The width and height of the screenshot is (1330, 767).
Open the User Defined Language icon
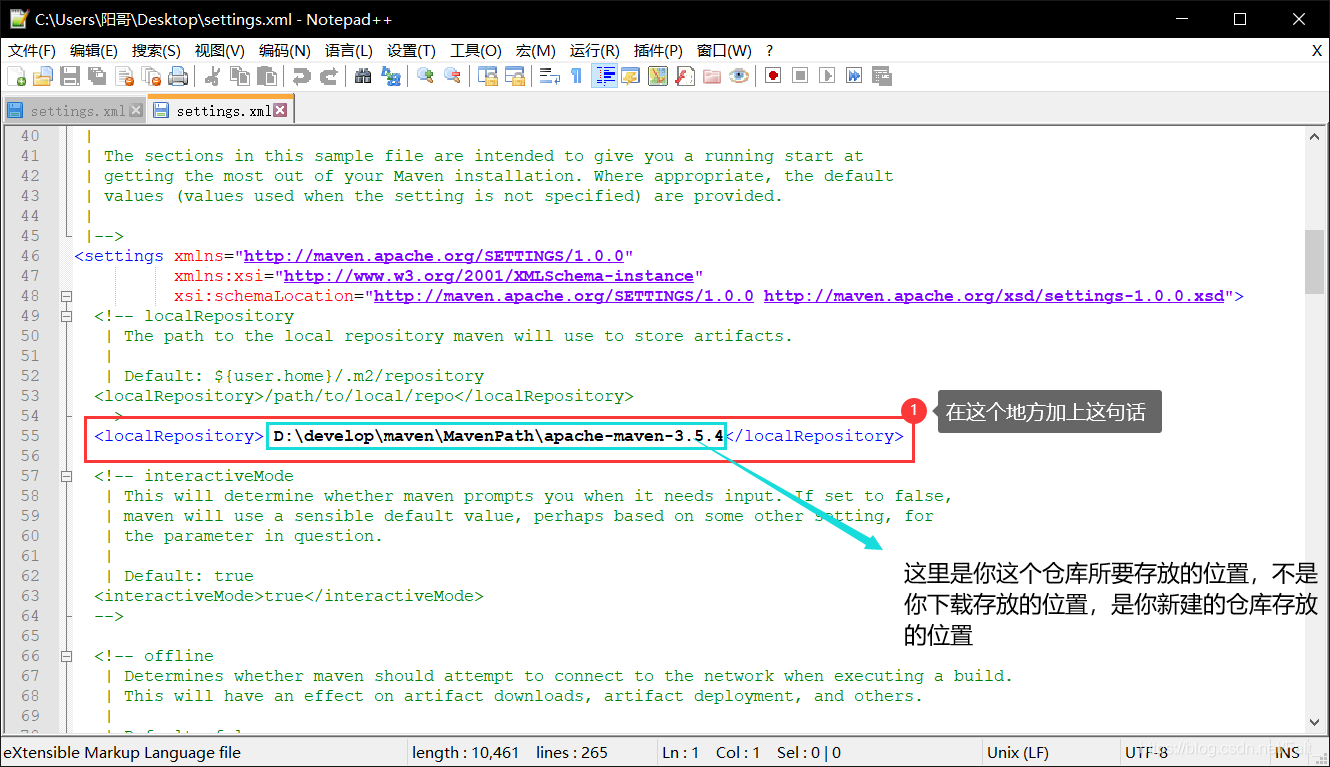[630, 76]
